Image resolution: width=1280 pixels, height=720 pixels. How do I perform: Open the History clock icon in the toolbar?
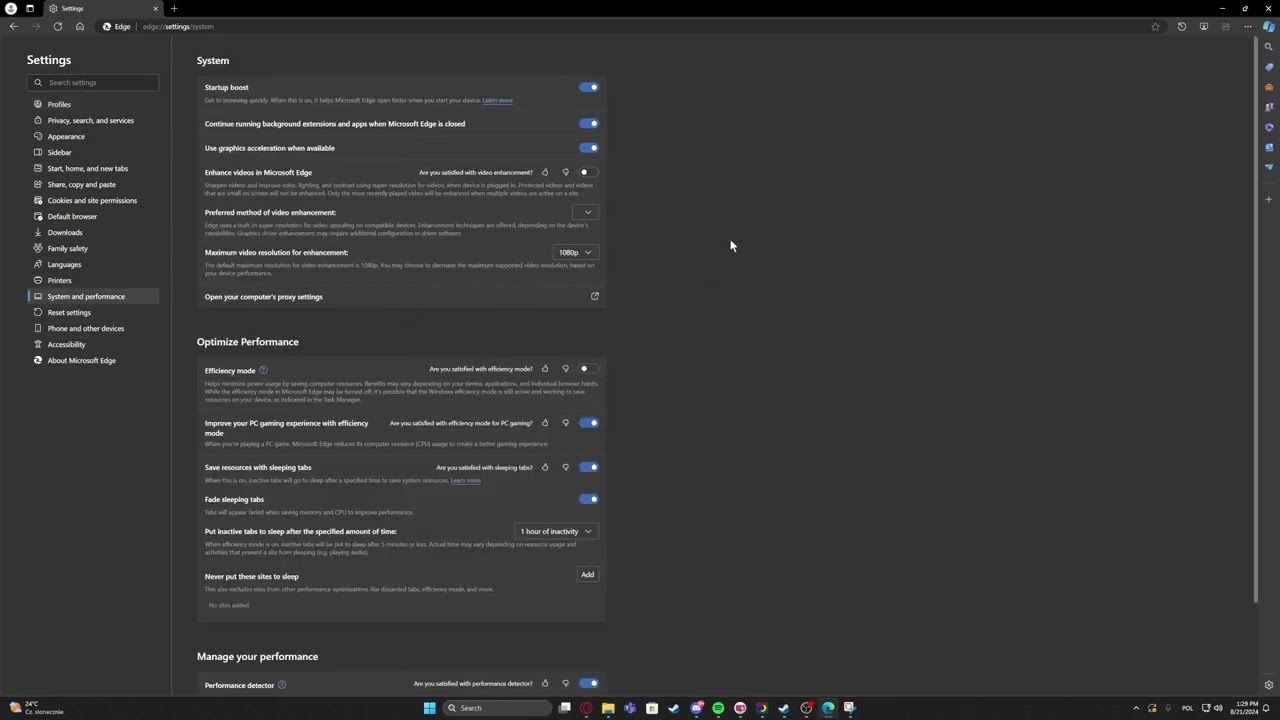tap(1181, 27)
